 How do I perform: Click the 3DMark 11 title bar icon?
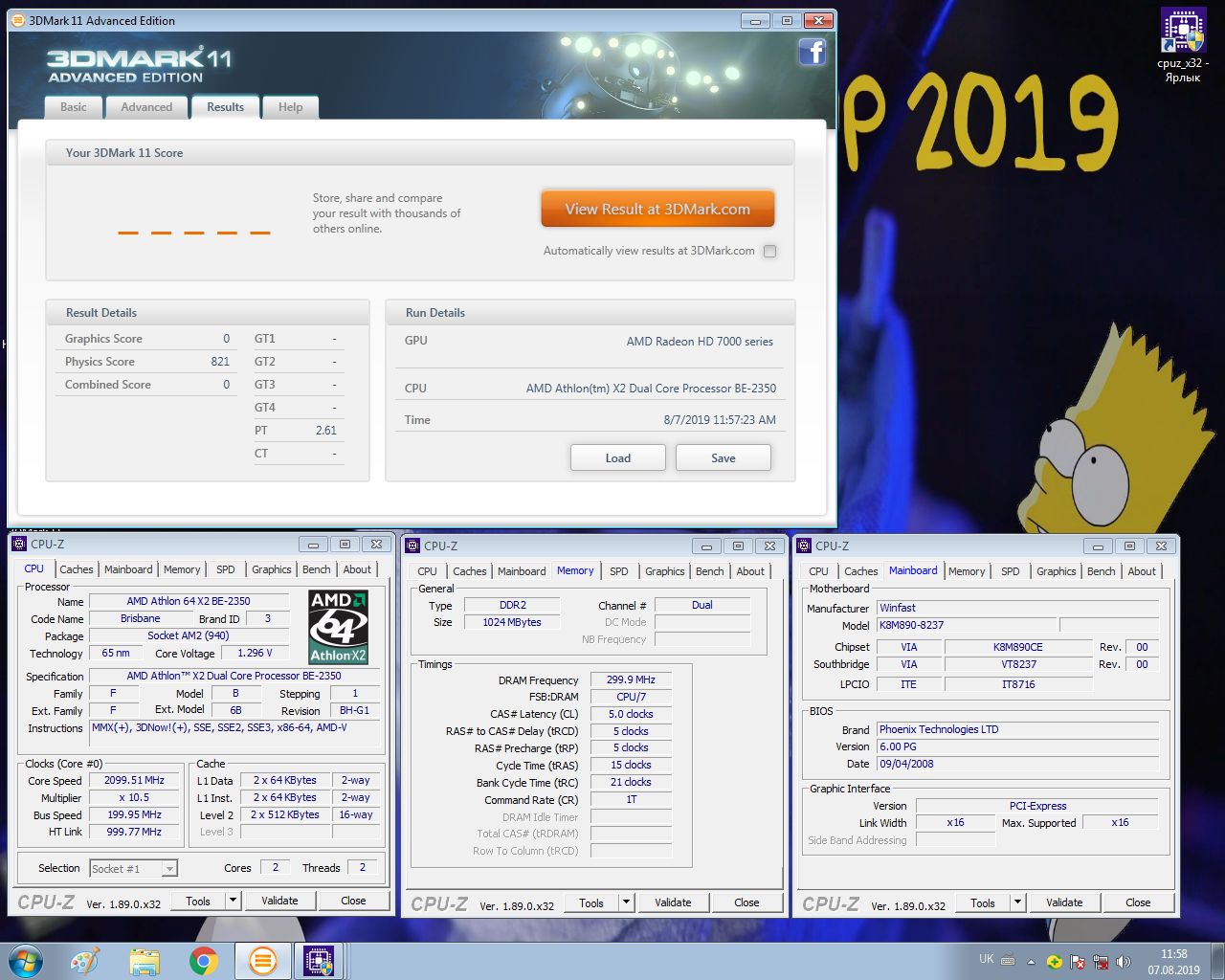pyautogui.click(x=17, y=20)
